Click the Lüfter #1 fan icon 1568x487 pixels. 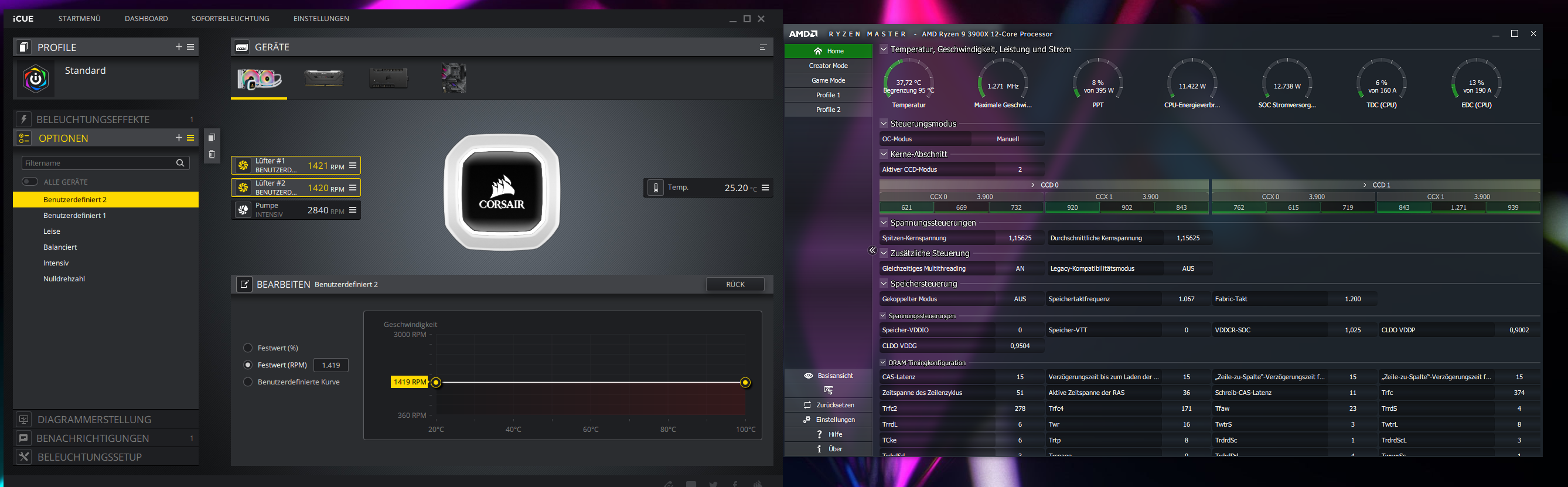click(244, 166)
